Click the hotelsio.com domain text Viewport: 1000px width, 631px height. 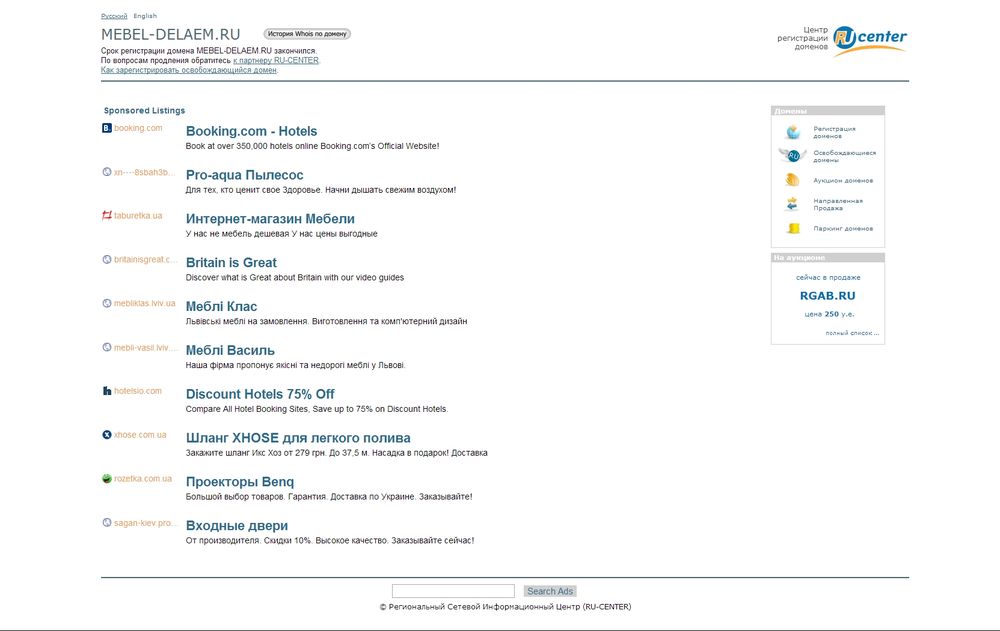click(x=138, y=391)
